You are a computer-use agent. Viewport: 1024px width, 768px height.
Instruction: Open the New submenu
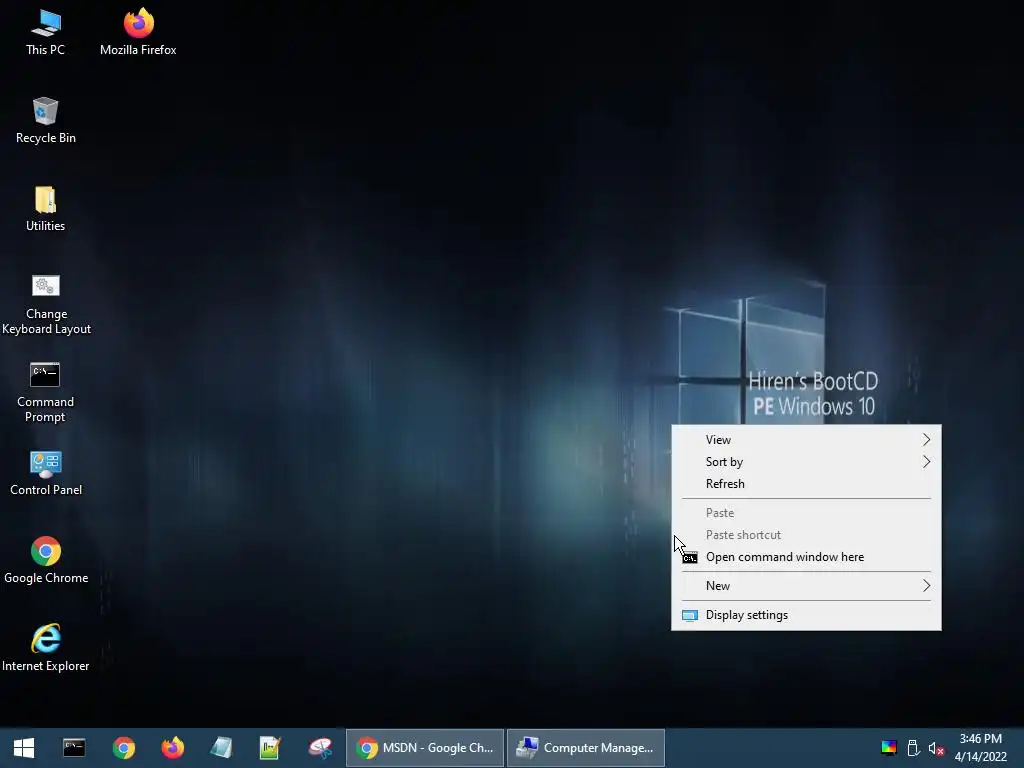pos(806,586)
